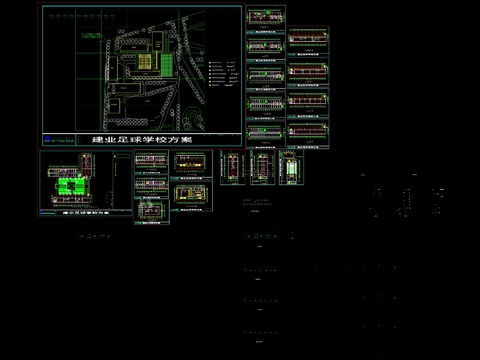Click the 建业足球学校方案 title on the large sheet

142,139
